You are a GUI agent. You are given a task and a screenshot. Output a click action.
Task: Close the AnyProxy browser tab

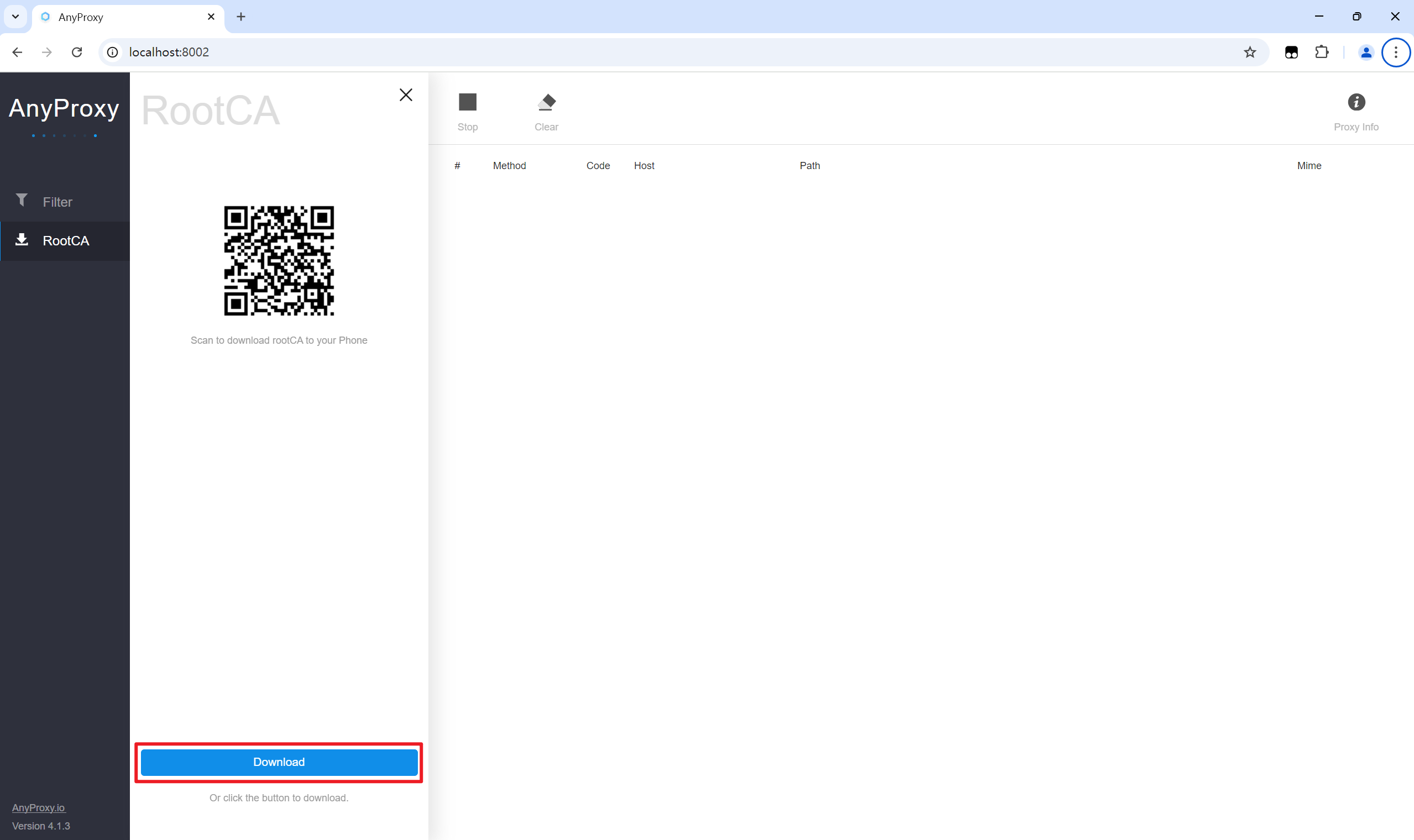coord(211,17)
